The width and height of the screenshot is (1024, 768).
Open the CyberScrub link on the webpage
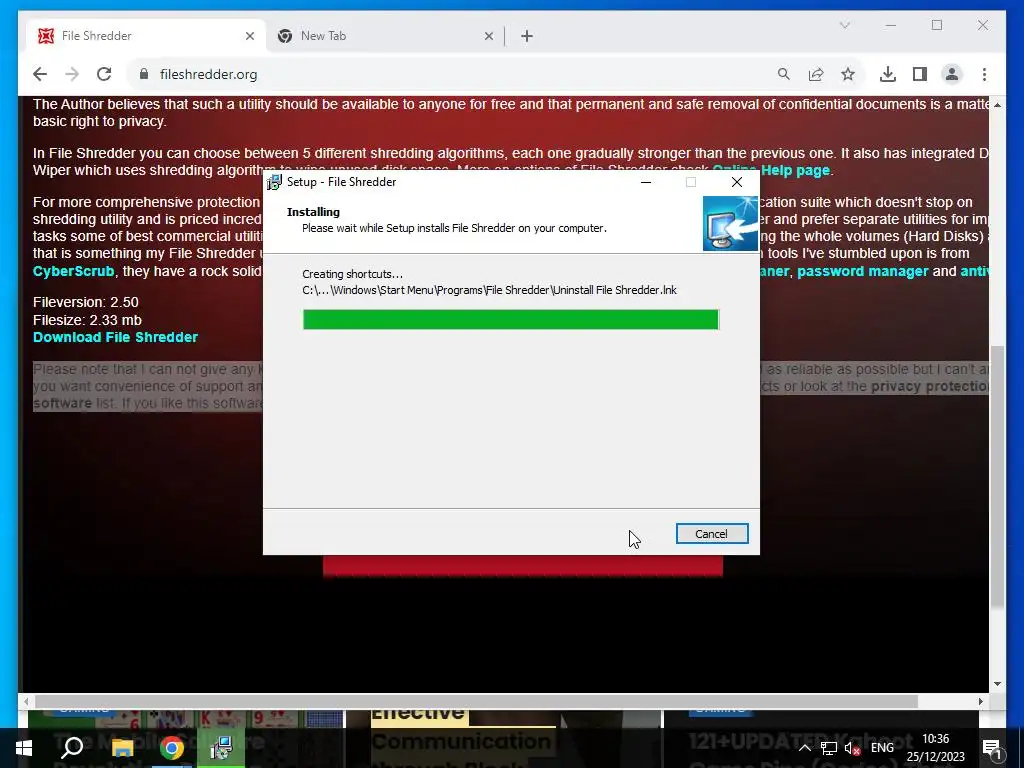(73, 271)
